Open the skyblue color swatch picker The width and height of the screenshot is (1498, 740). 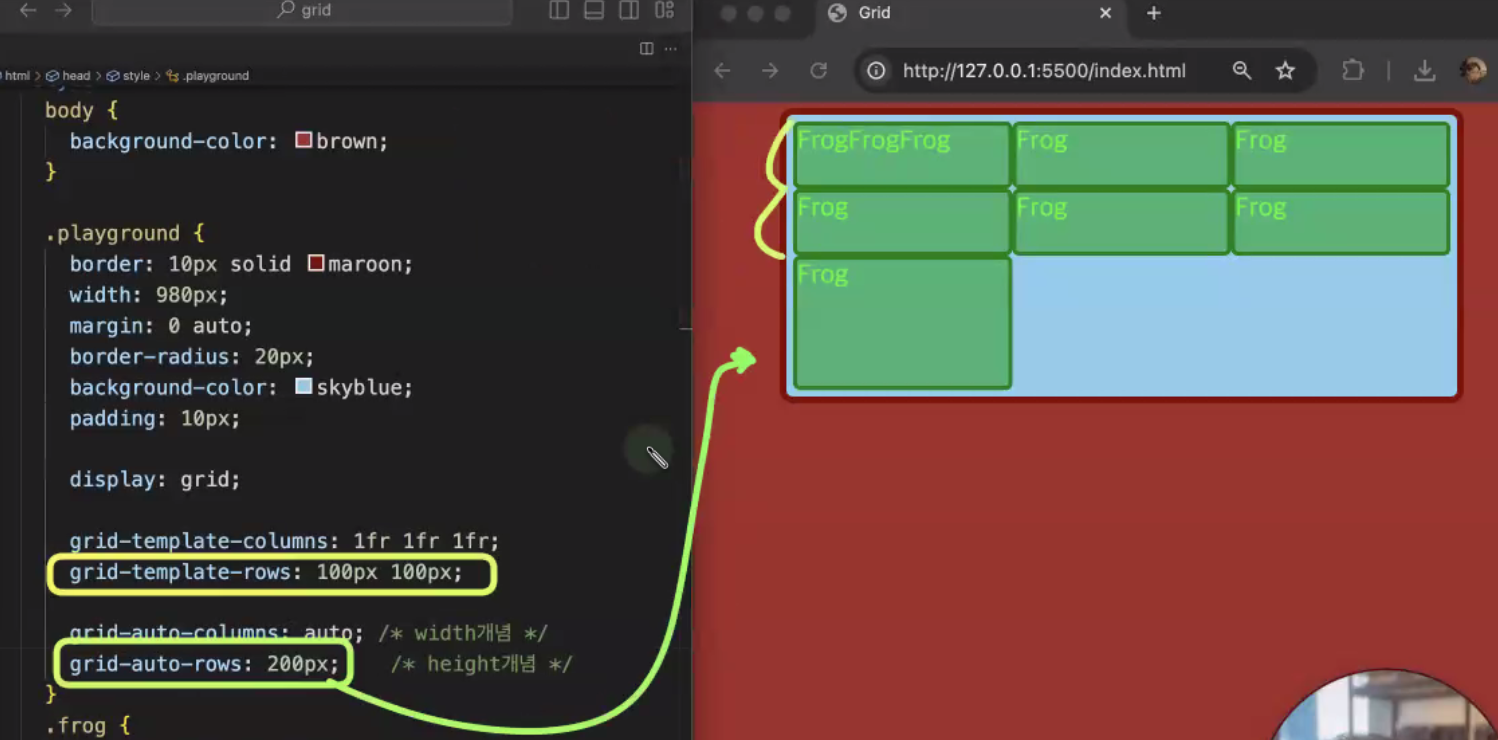pyautogui.click(x=304, y=386)
